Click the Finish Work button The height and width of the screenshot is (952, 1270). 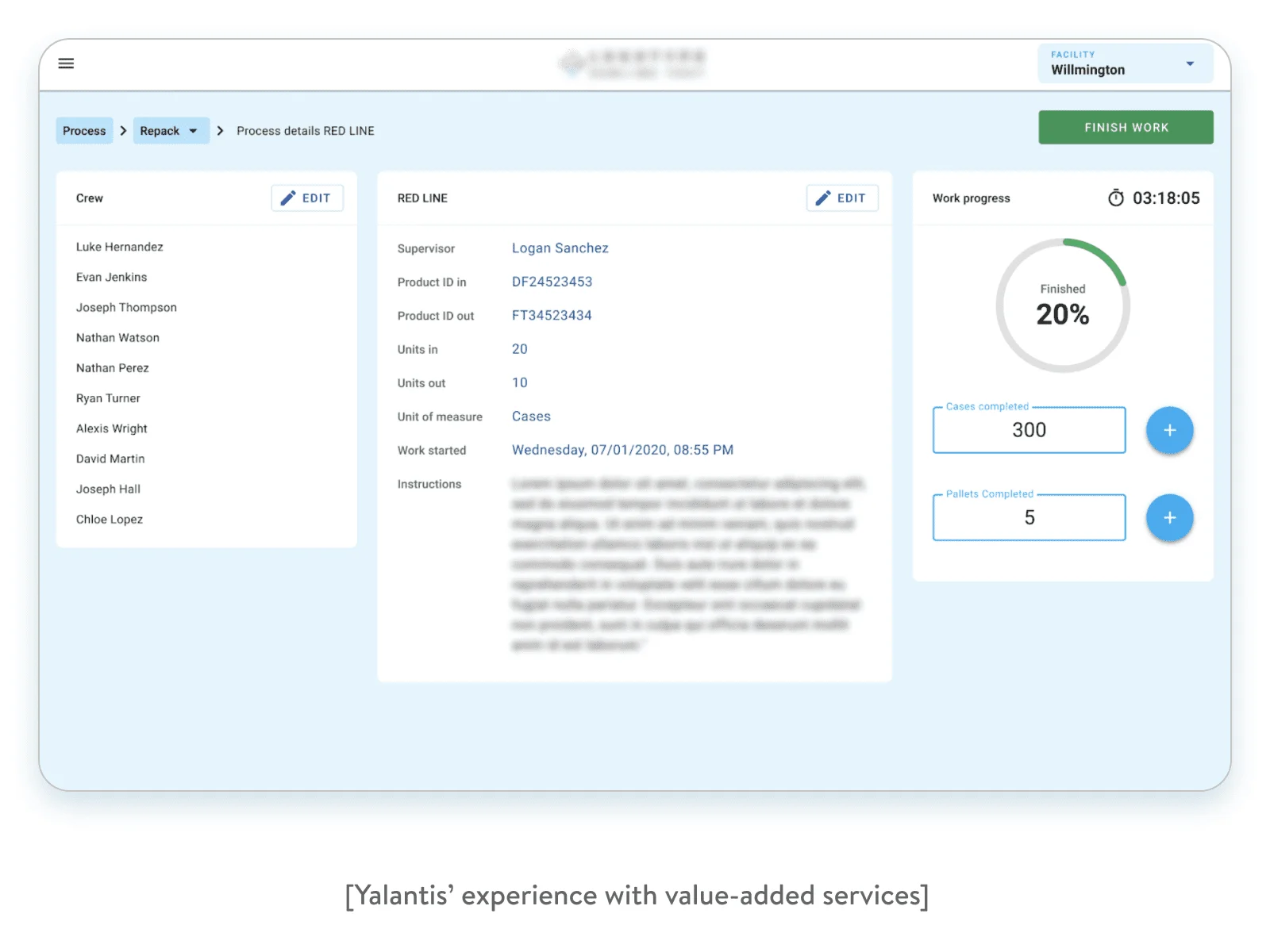[1125, 128]
